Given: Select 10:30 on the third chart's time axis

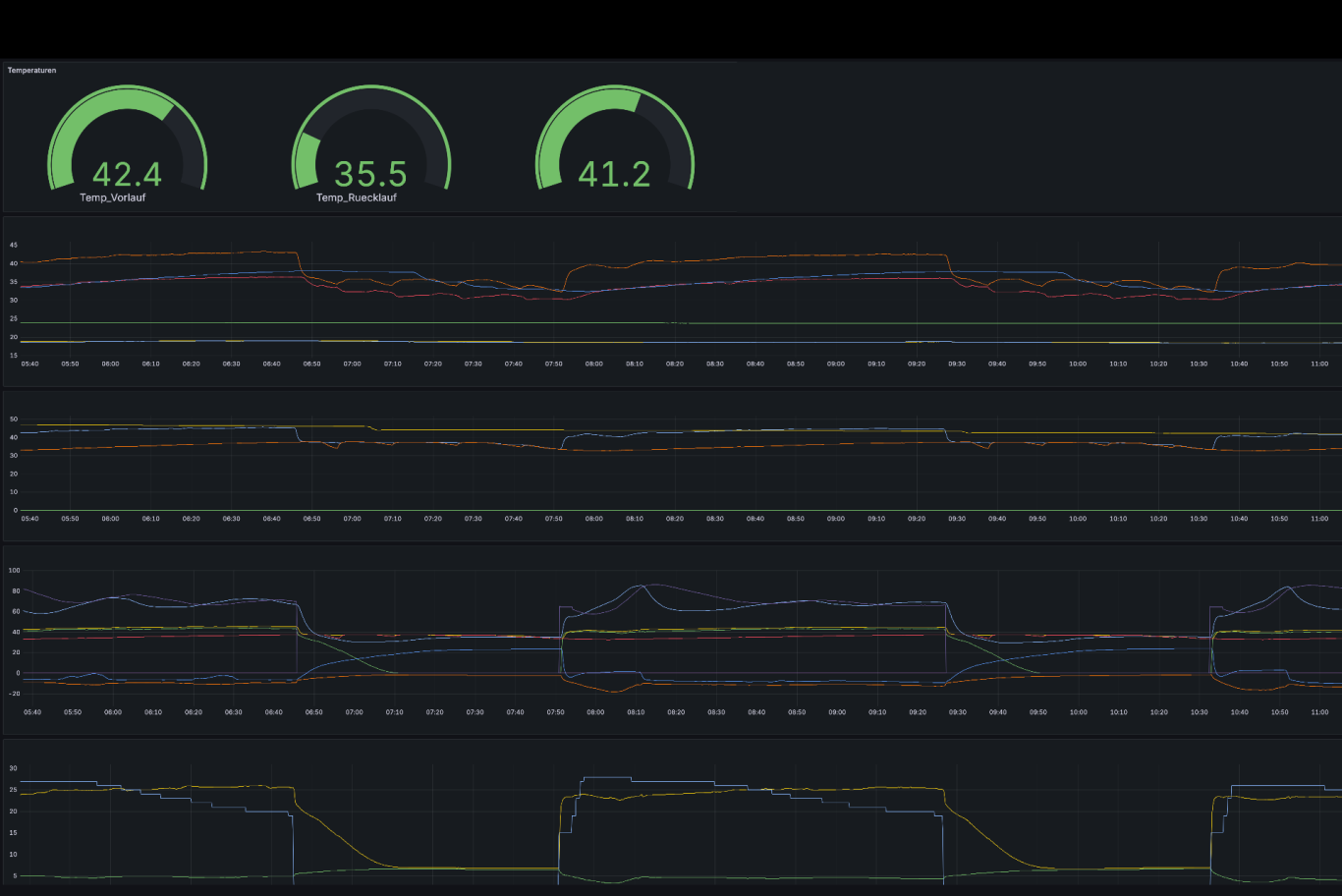Looking at the screenshot, I should point(1200,712).
